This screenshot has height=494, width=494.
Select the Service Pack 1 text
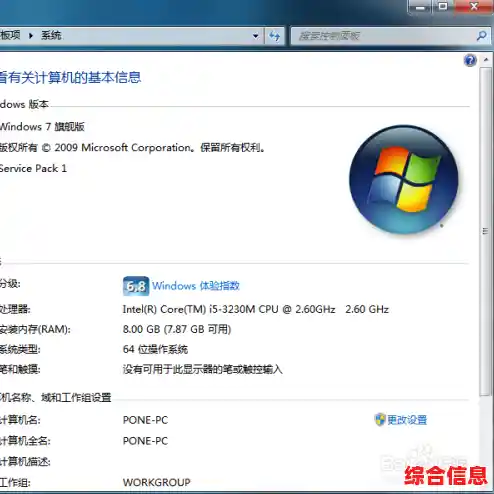[x=33, y=168]
